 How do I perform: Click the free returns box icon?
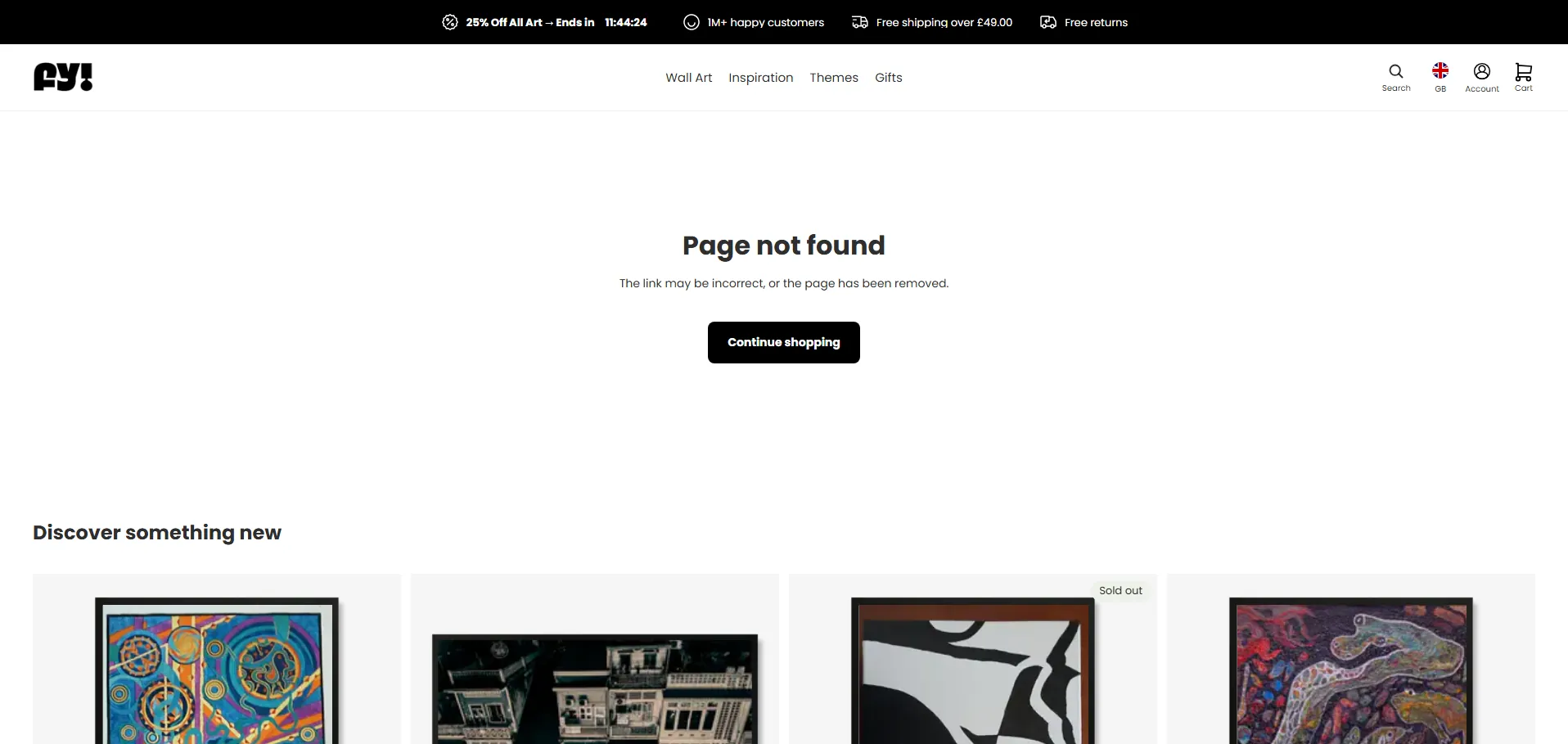coord(1048,22)
